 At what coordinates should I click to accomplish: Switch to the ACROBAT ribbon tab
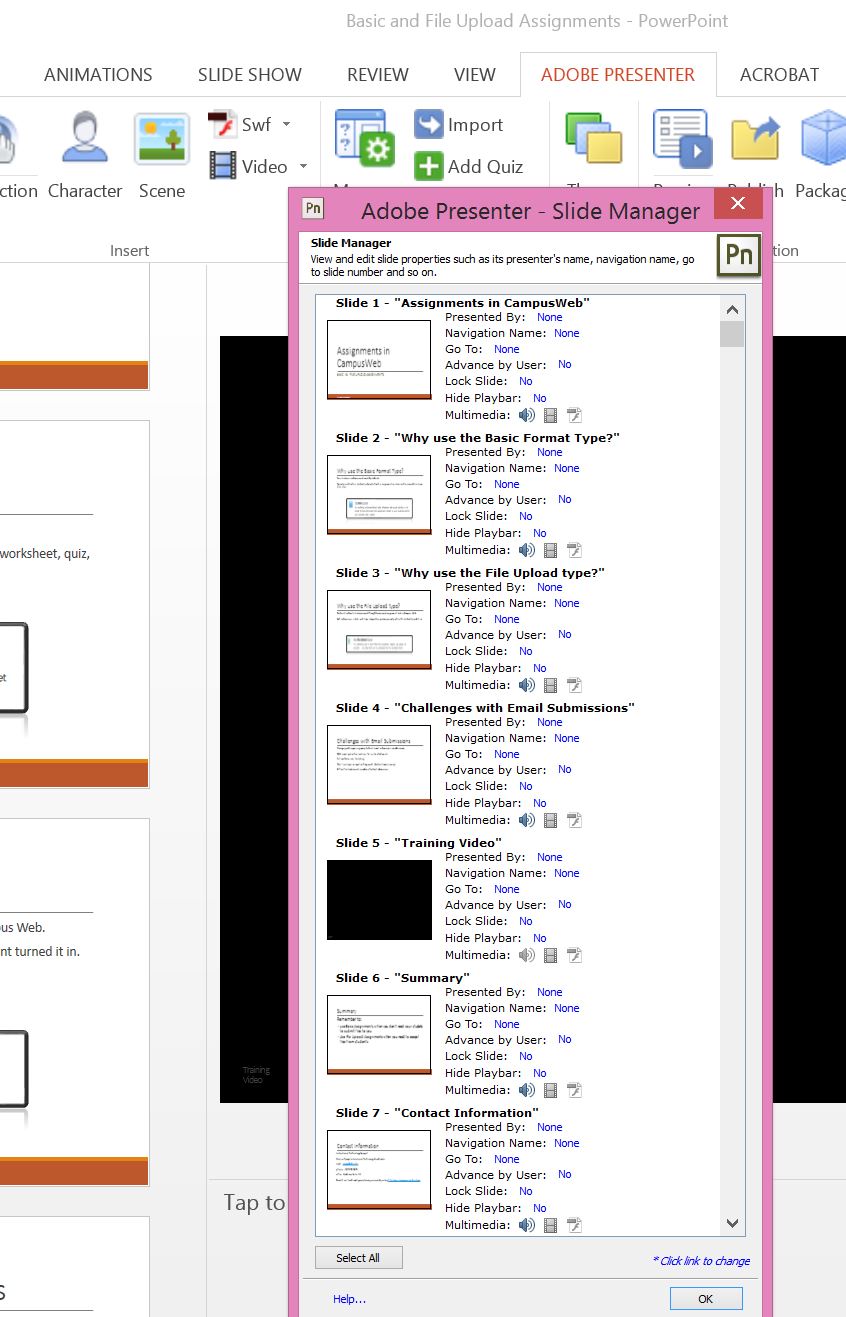click(x=781, y=74)
